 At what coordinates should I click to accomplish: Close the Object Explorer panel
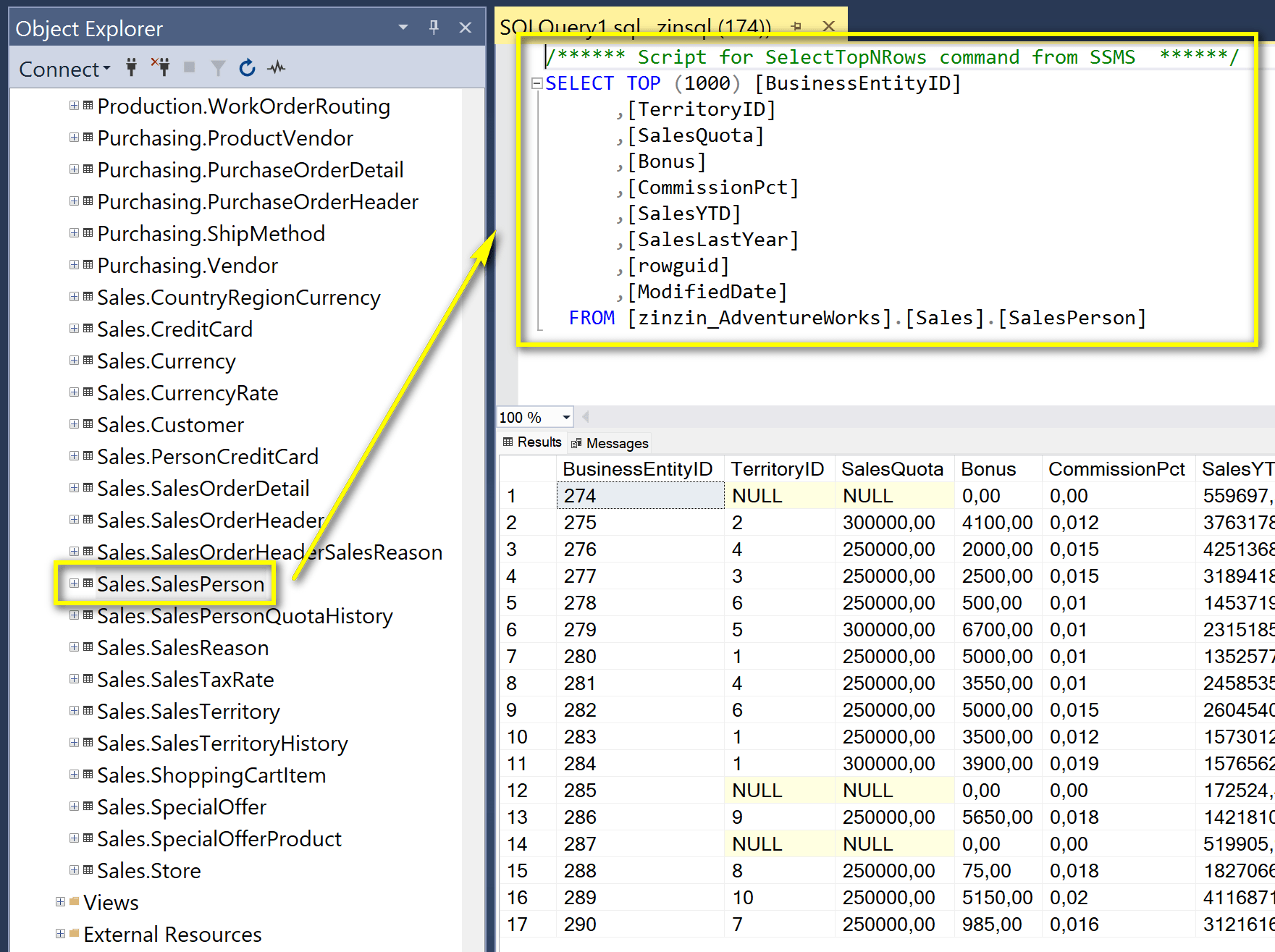tap(466, 28)
